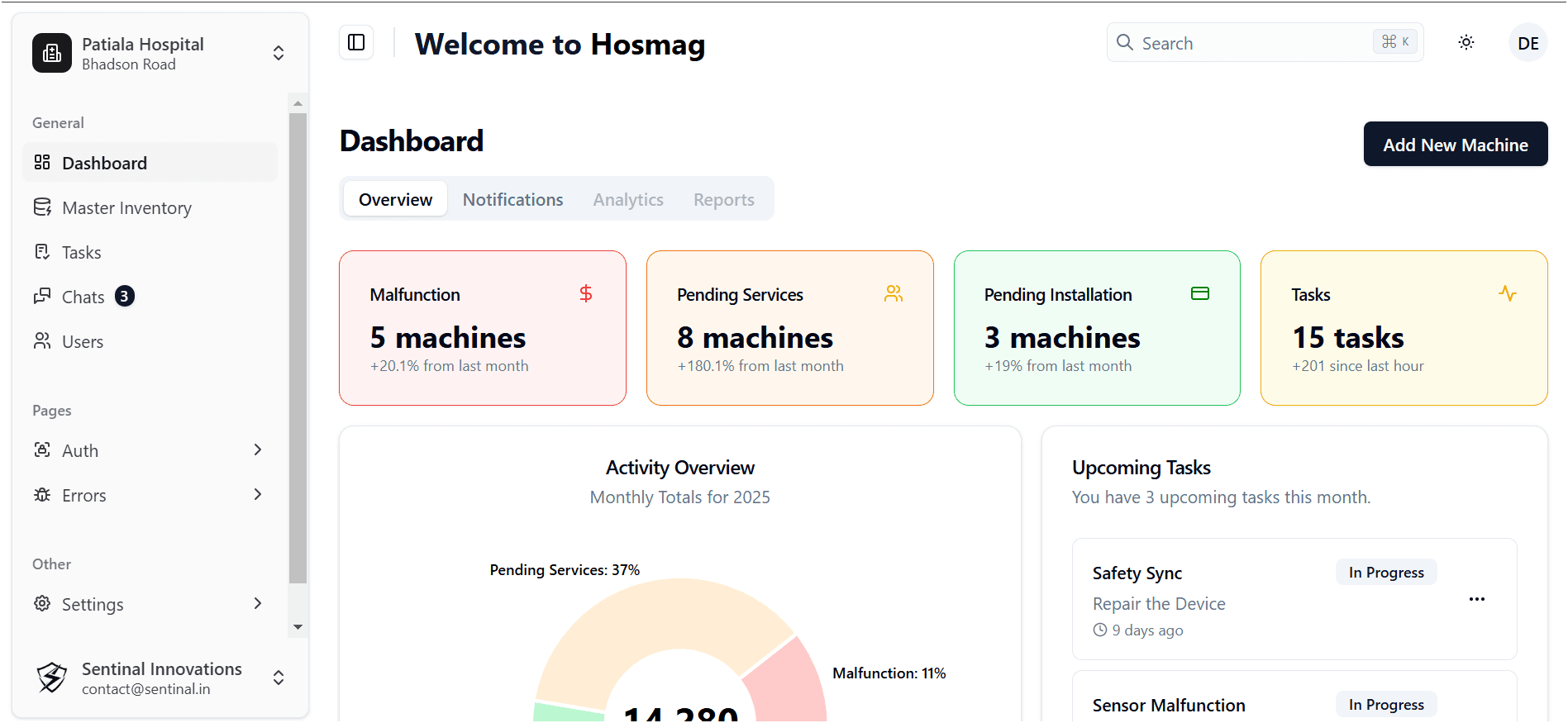1568x723 pixels.
Task: Select the Overview tab
Action: click(x=395, y=200)
